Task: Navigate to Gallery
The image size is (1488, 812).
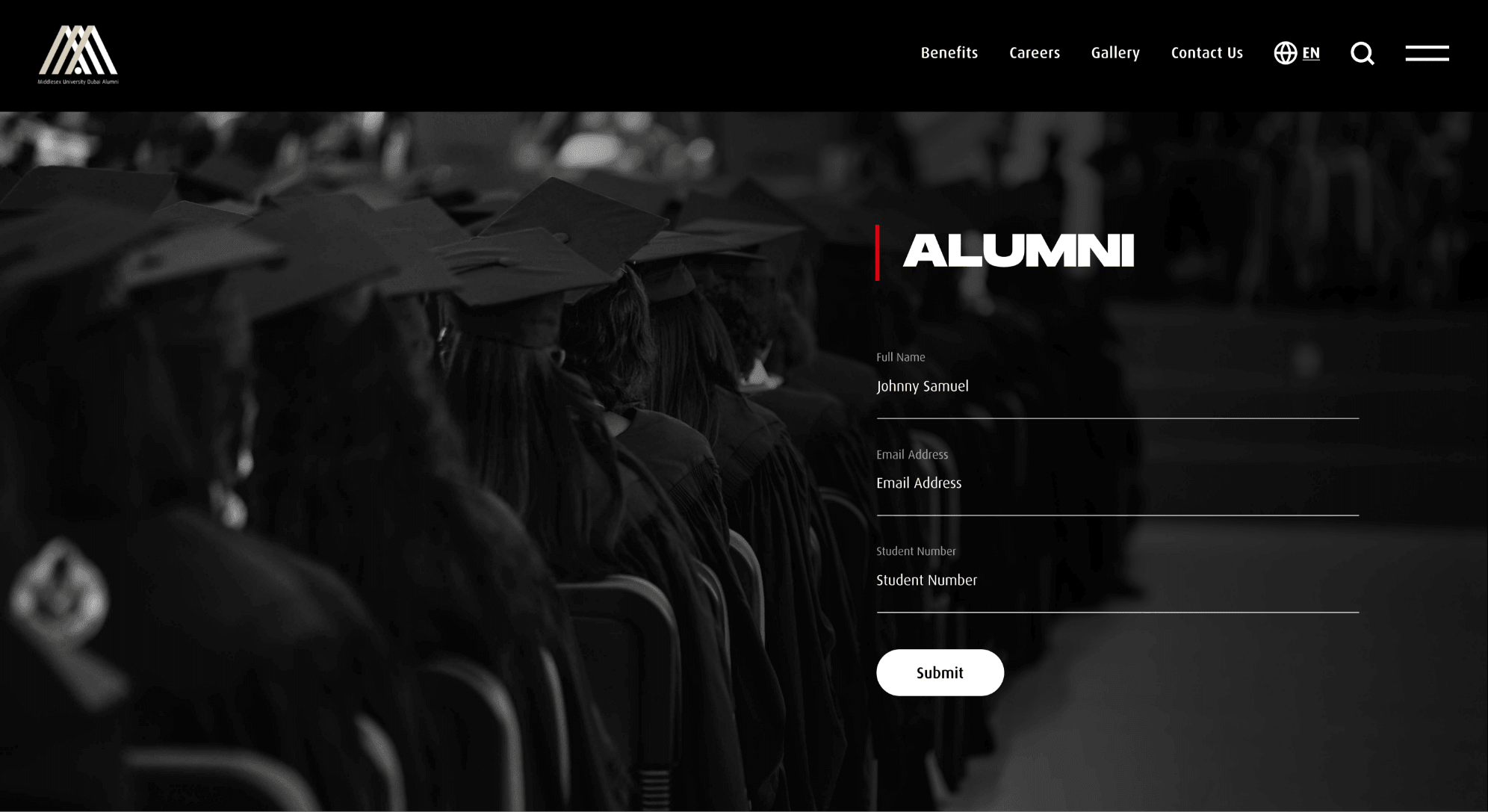Action: [1115, 53]
